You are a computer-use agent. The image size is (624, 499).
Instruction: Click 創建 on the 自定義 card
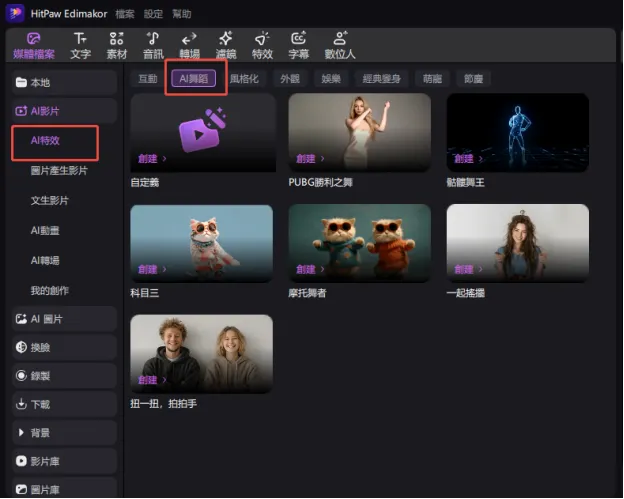click(151, 158)
